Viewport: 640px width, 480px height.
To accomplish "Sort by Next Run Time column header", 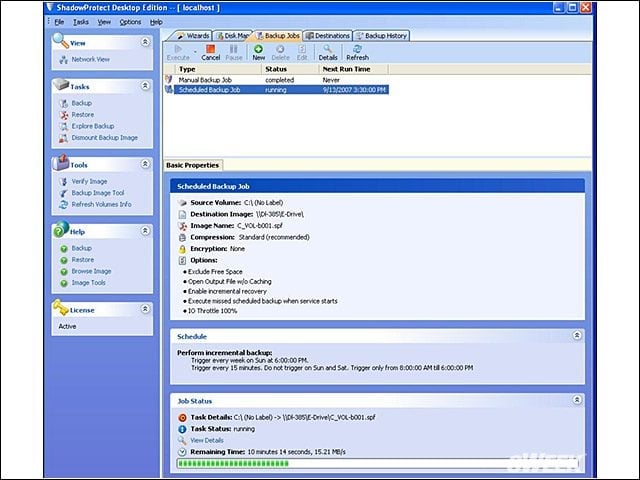I will pos(353,69).
